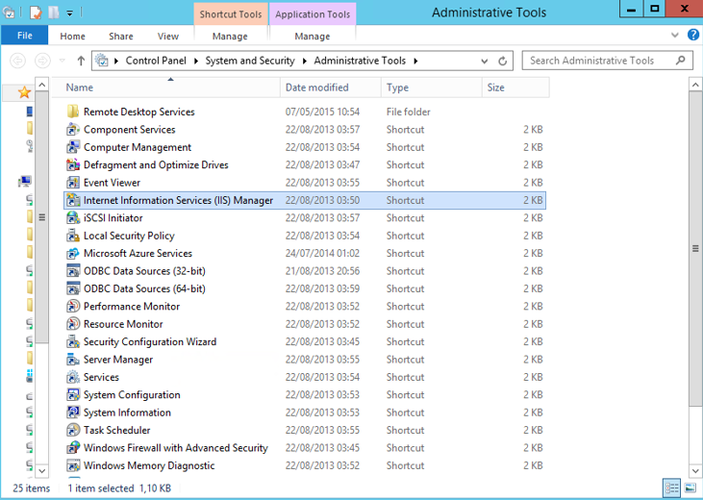Select the Windows Memory Diagnostic icon
The height and width of the screenshot is (500, 703).
[x=73, y=465]
